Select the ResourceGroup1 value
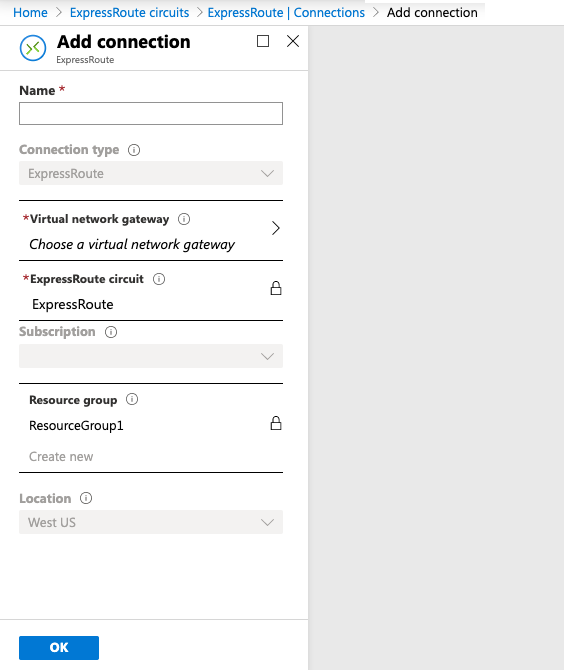564x670 pixels. 76,426
